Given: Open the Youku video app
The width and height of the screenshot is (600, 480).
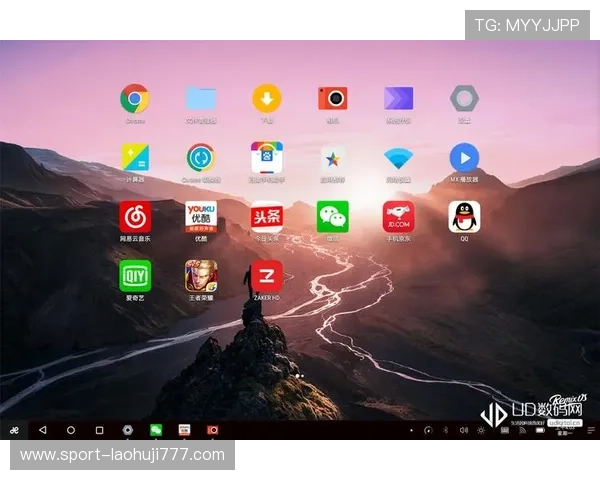Looking at the screenshot, I should (201, 217).
